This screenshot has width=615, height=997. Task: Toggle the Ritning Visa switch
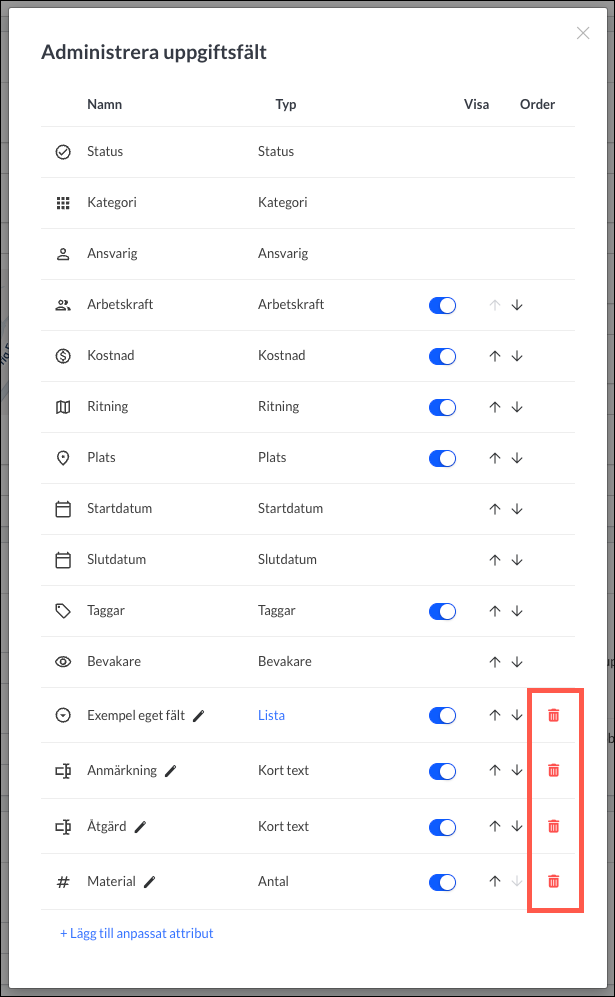click(443, 407)
